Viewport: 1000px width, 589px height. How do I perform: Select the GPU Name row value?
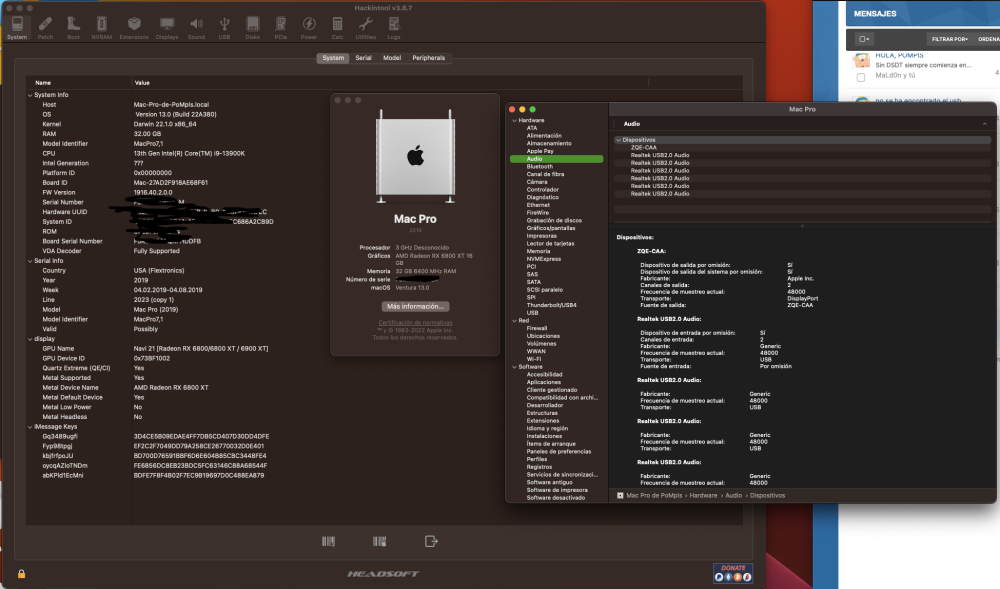[201, 349]
